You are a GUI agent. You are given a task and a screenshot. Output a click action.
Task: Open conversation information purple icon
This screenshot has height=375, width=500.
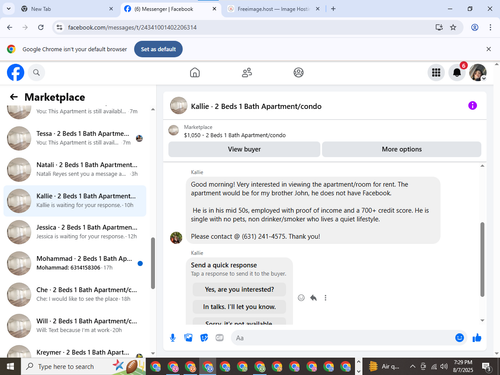coord(472,106)
